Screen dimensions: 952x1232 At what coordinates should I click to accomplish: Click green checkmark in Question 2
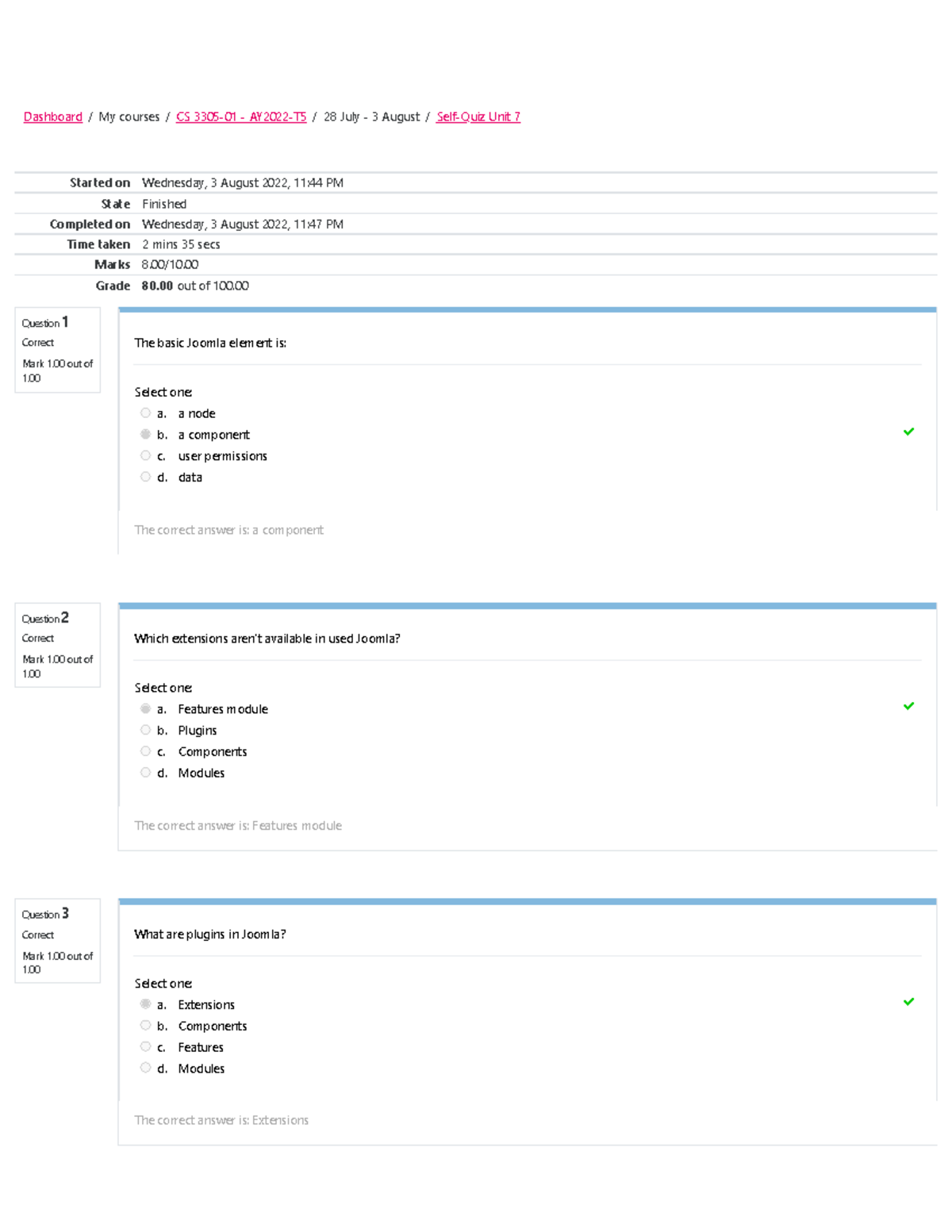click(x=908, y=706)
